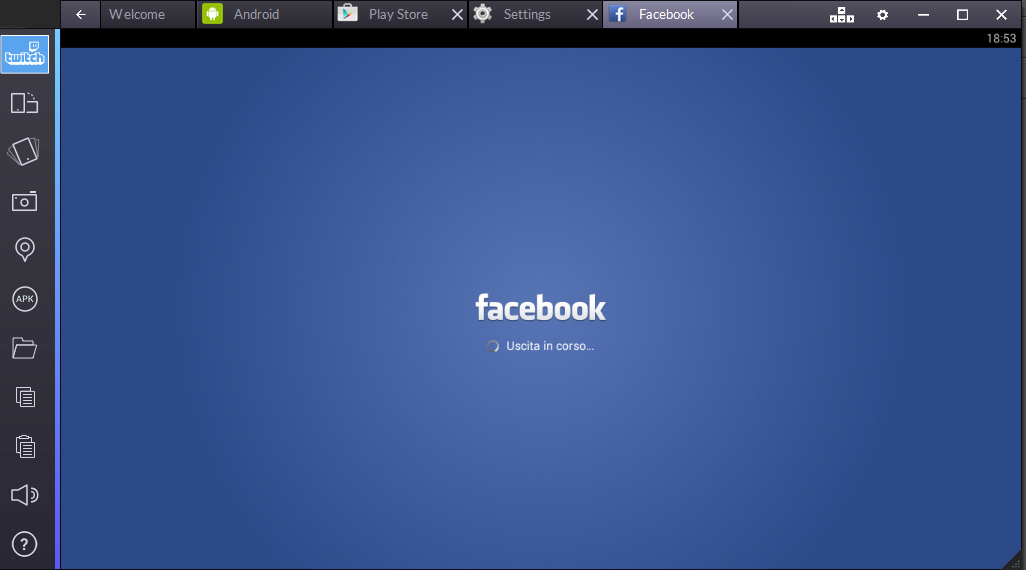Image resolution: width=1026 pixels, height=570 pixels.
Task: Close the Play Store tab
Action: point(457,14)
